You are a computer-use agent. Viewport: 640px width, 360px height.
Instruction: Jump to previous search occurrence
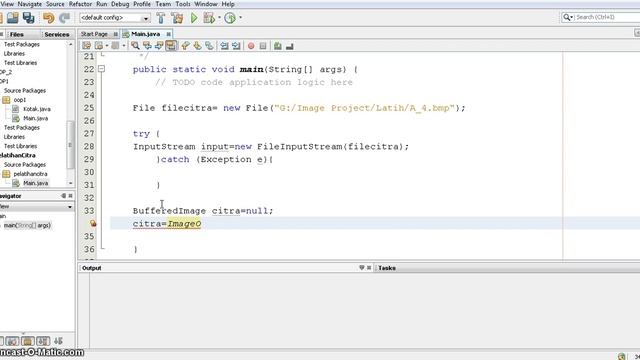tap(147, 46)
